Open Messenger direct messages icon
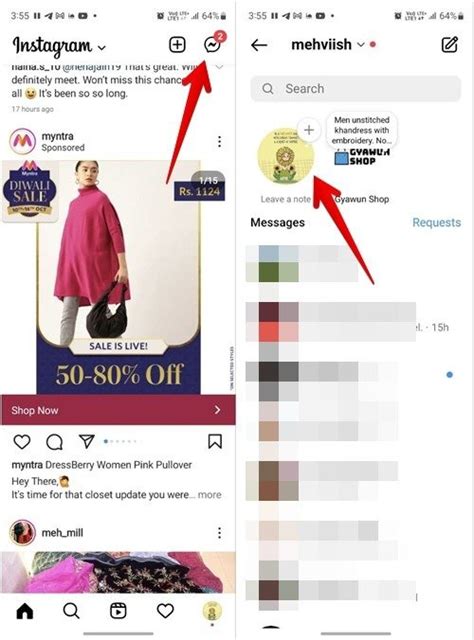 [212, 44]
